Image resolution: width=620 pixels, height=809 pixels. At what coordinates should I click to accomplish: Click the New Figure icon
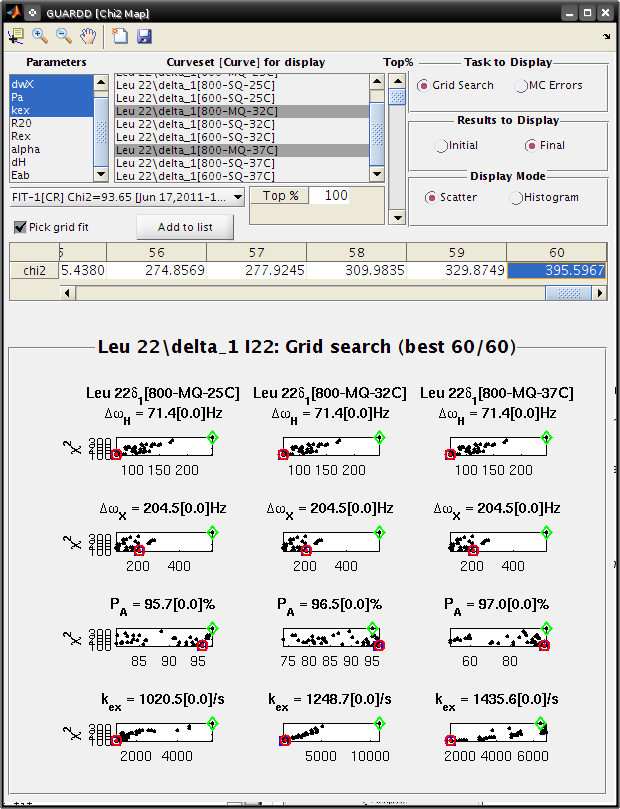(120, 36)
